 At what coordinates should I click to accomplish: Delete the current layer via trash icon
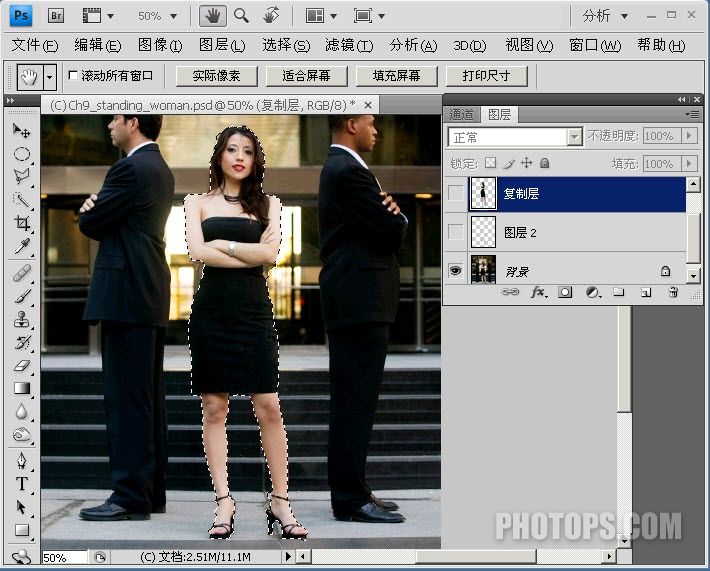[673, 292]
